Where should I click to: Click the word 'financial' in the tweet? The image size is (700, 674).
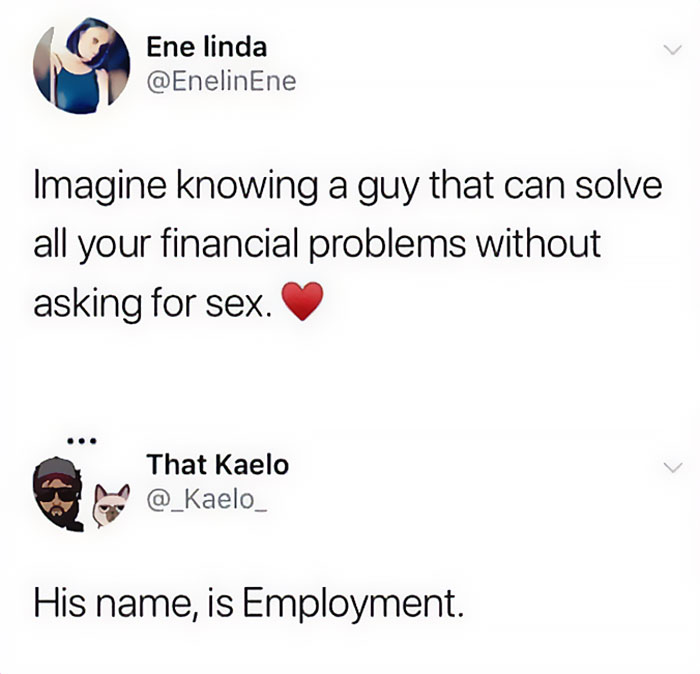[x=229, y=243]
